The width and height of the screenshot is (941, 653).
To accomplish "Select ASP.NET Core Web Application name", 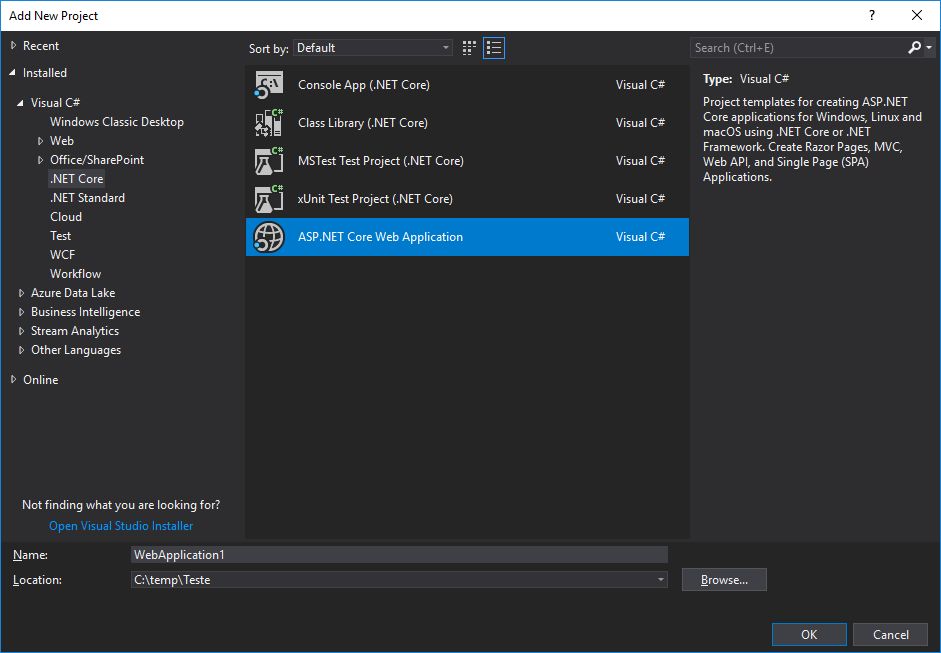I will (380, 237).
